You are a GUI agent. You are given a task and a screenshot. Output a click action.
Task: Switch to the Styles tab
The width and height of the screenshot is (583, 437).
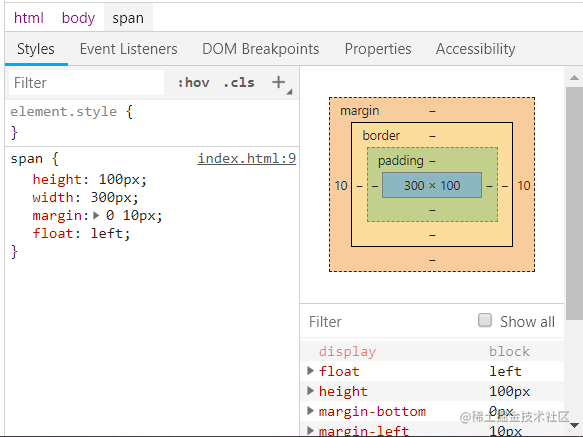[36, 49]
